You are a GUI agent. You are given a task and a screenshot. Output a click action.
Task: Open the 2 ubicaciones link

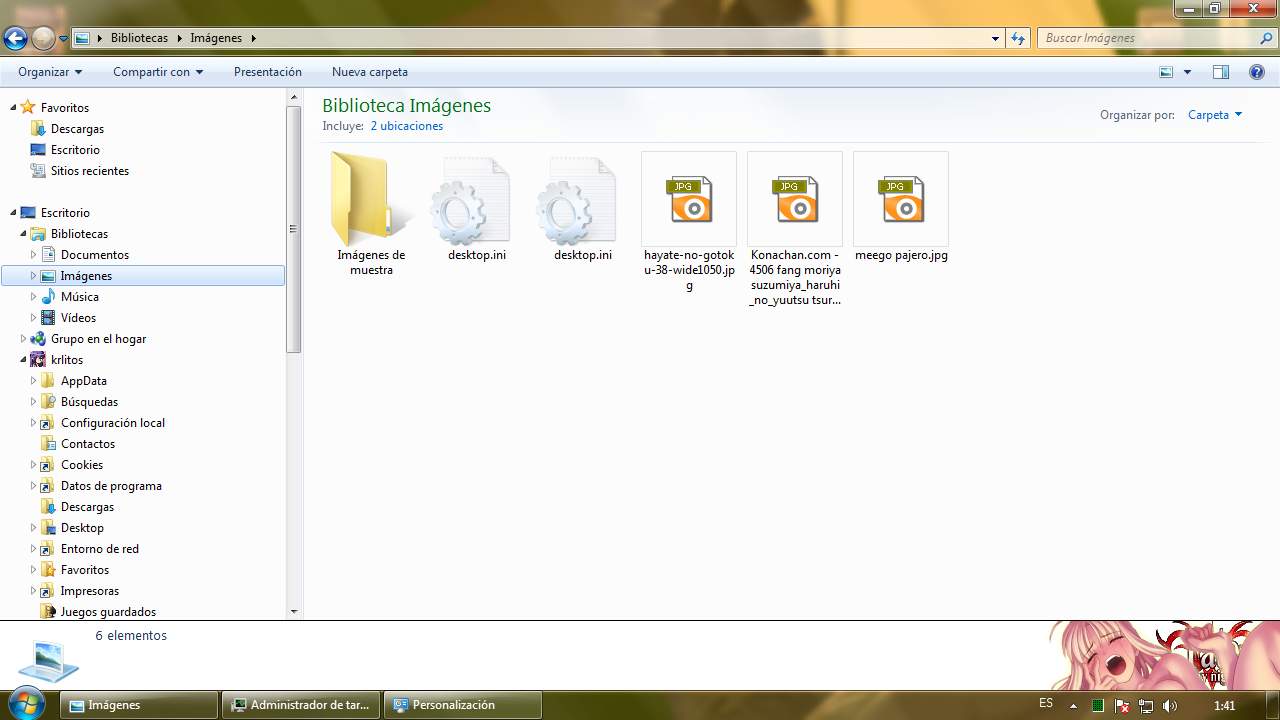[406, 126]
